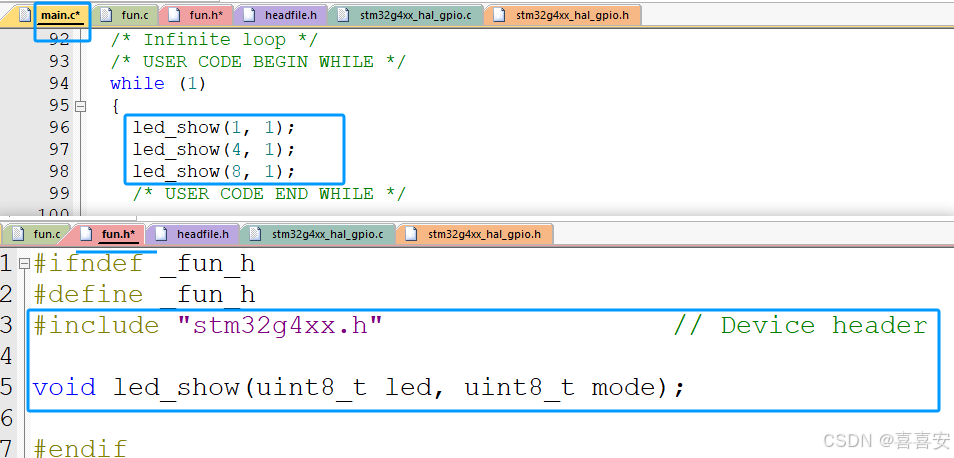
Task: Click line number 94 in gutter
Action: click(59, 83)
